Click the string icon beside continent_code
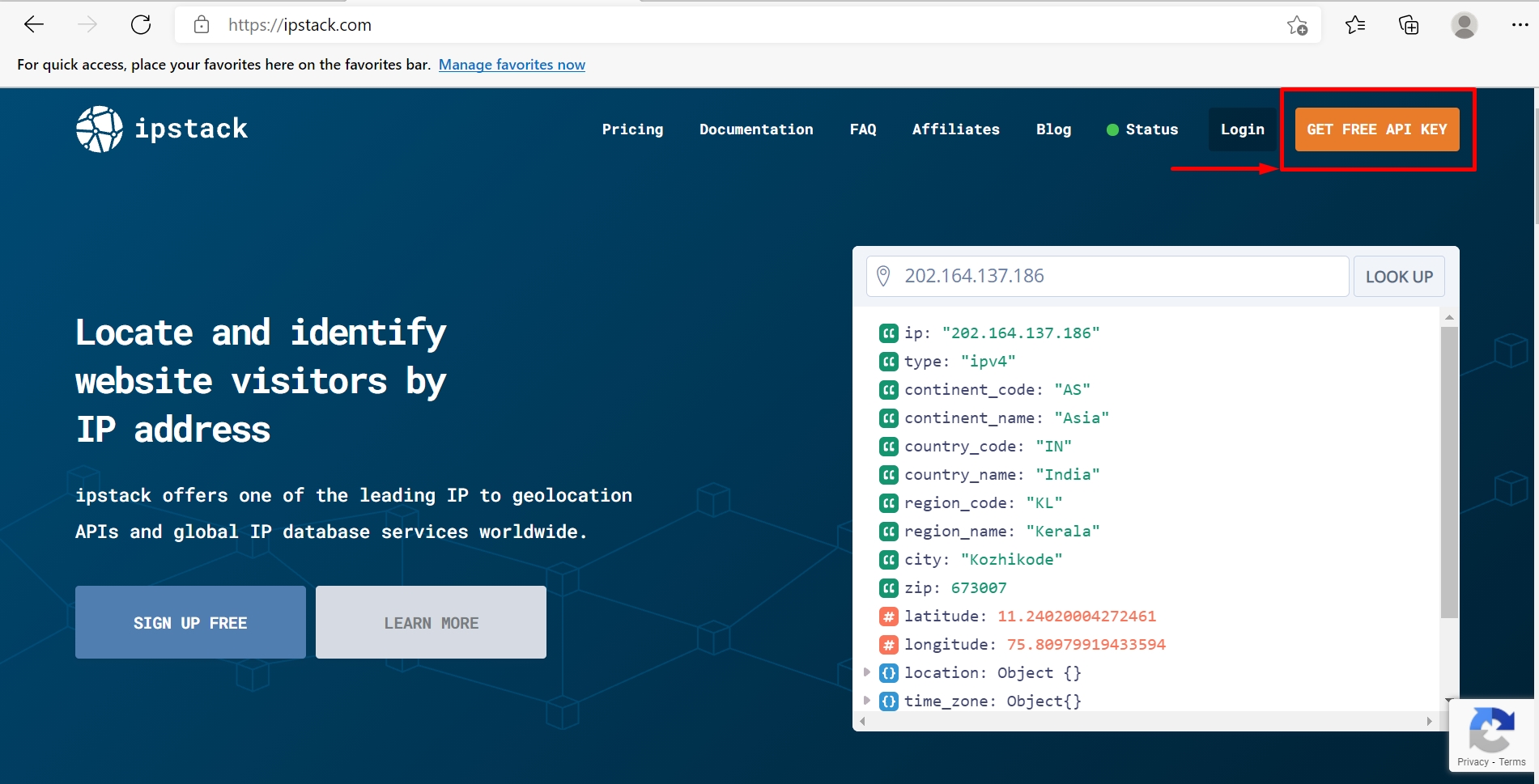This screenshot has width=1539, height=784. click(x=889, y=390)
